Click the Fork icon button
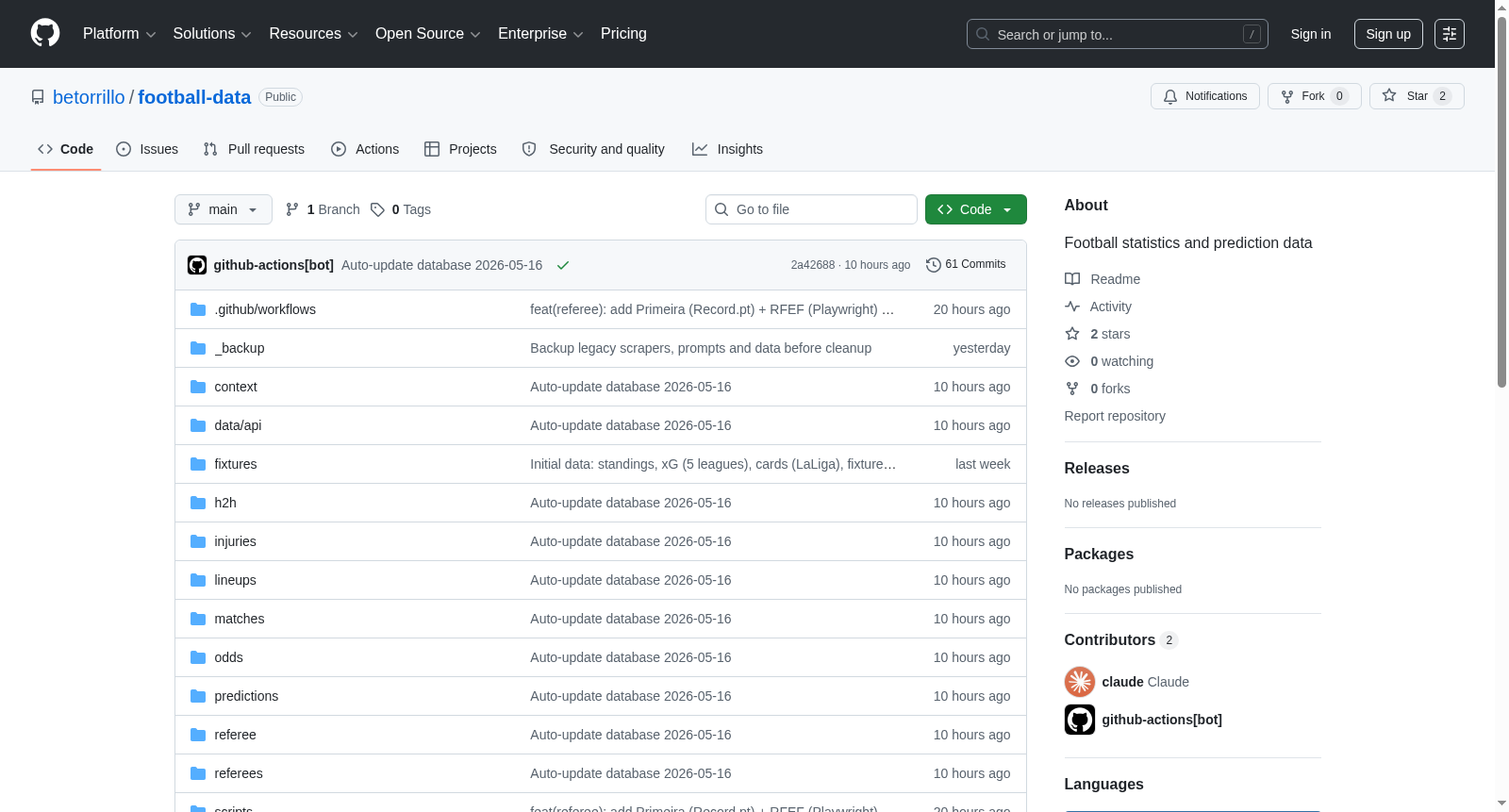Viewport: 1509px width, 812px height. coord(1287,96)
